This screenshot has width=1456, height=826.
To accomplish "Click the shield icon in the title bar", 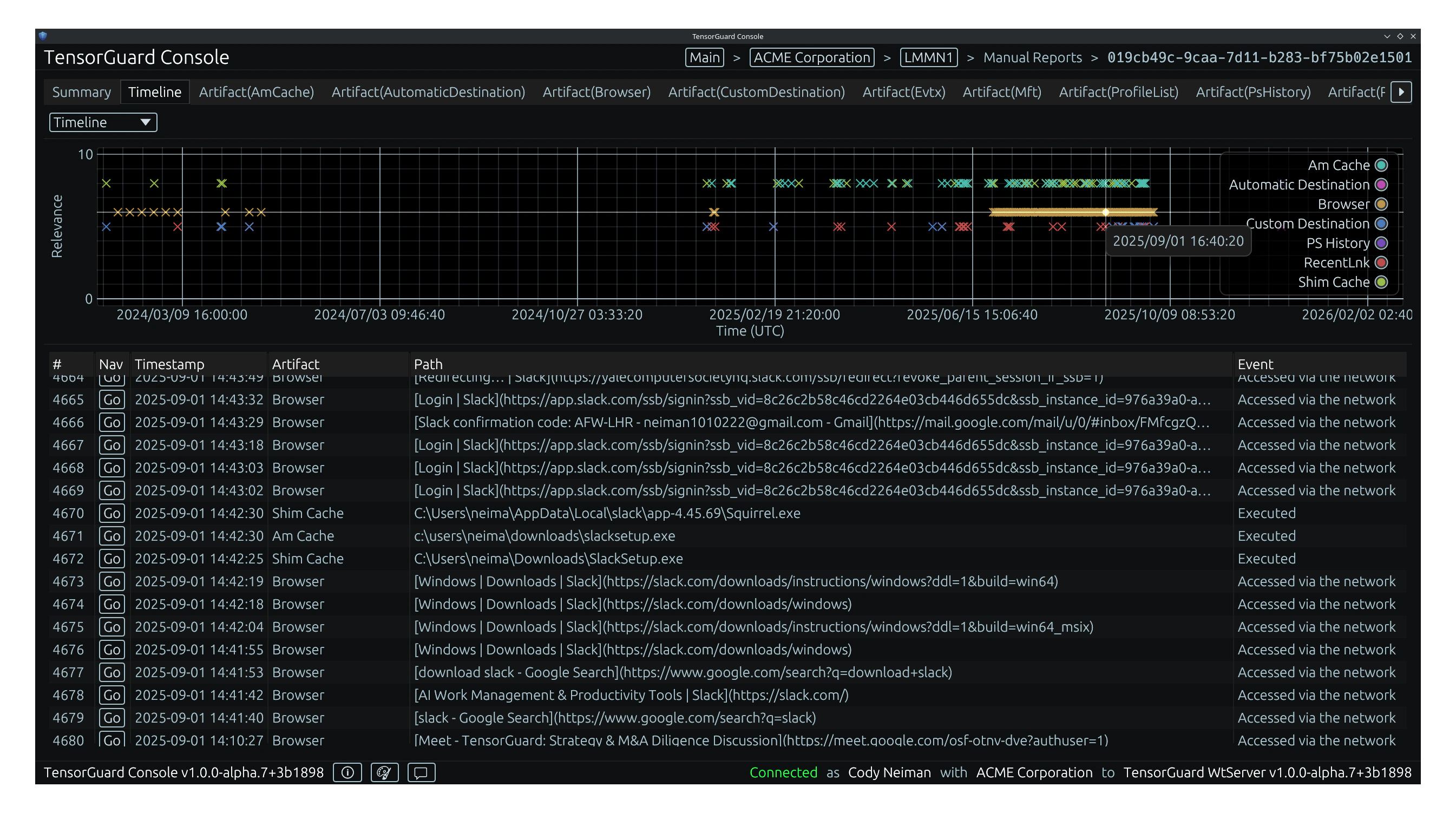I will 43,35.
